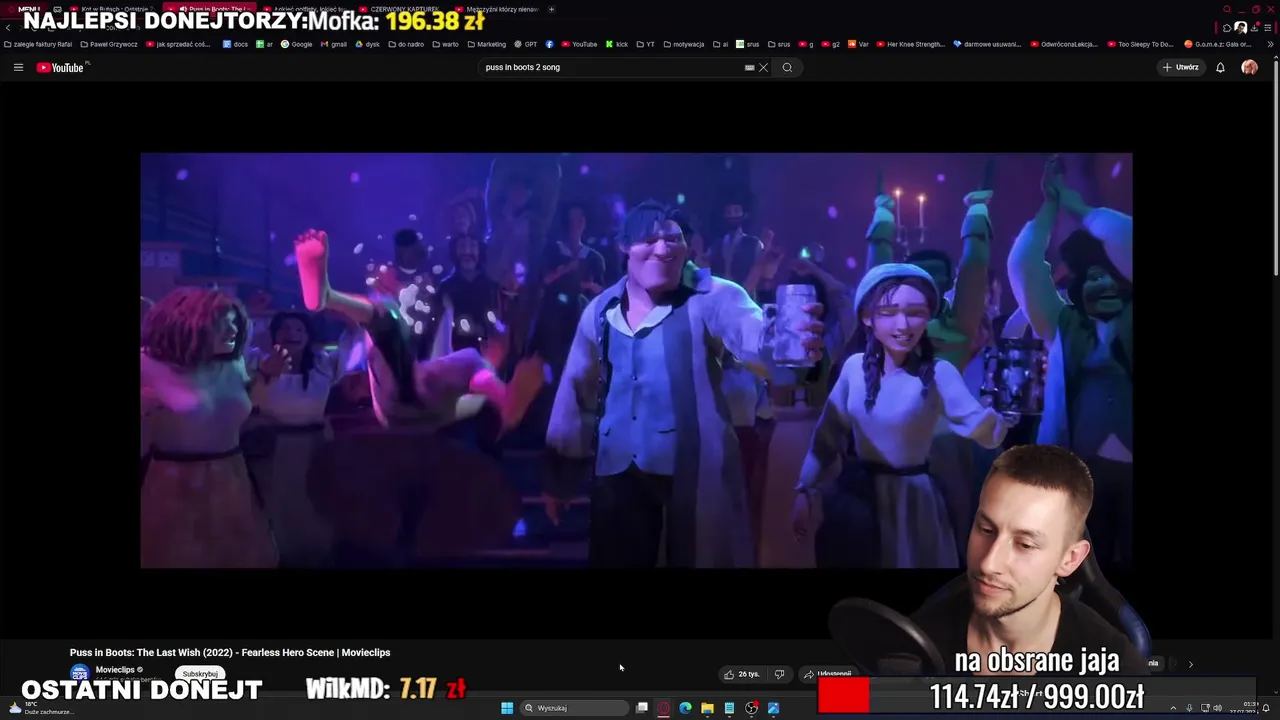This screenshot has width=1280, height=720.
Task: Open Task View from taskbar
Action: tap(642, 708)
